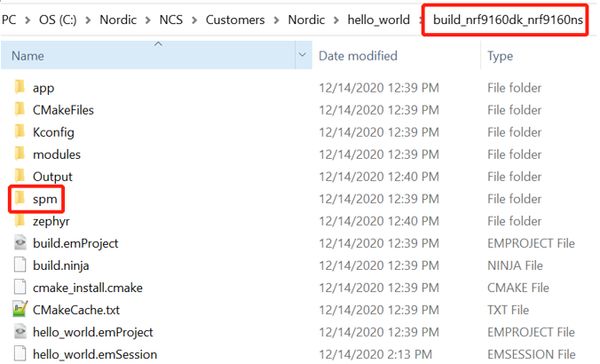Click the 12/14/2020 2:13 PM date cell

coord(376,354)
